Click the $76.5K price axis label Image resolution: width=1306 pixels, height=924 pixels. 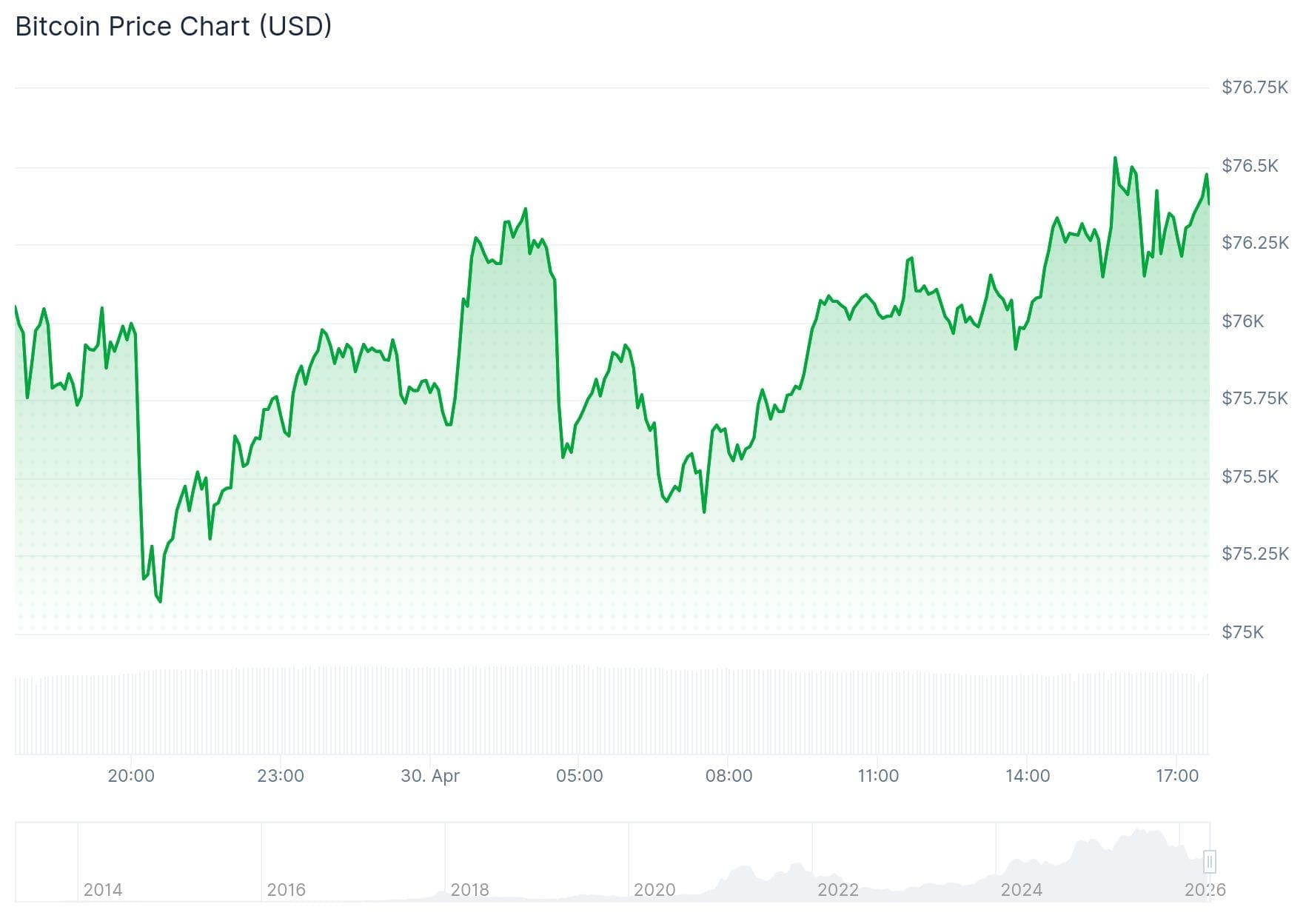point(1250,166)
